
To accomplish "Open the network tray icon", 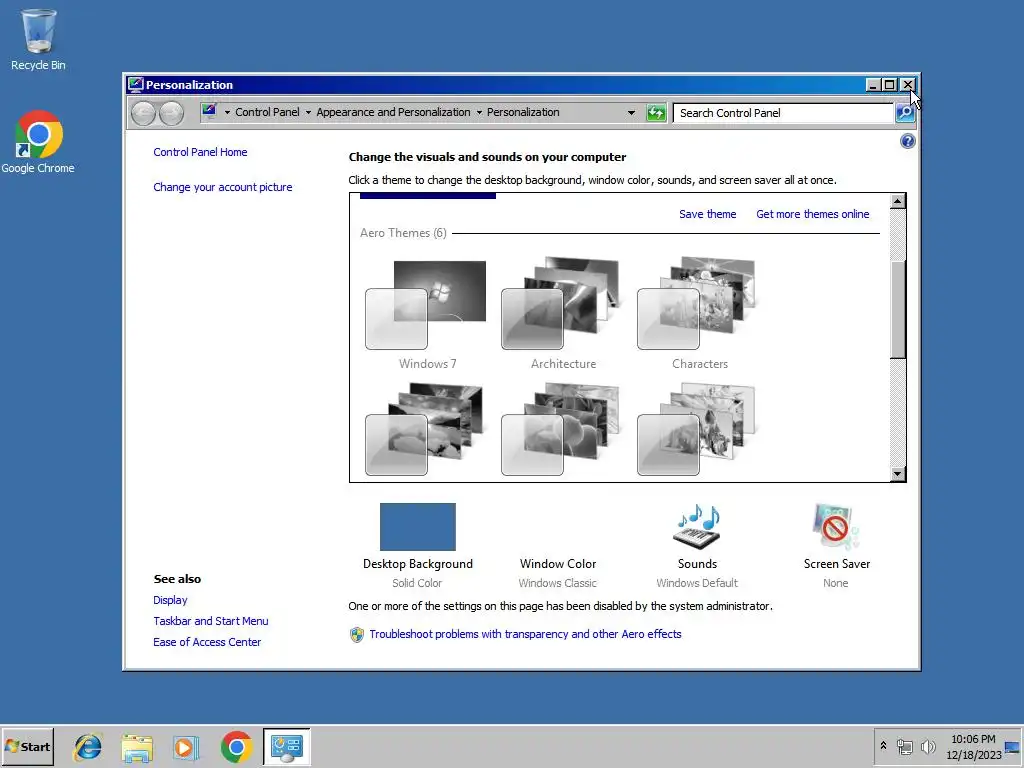I will 904,746.
